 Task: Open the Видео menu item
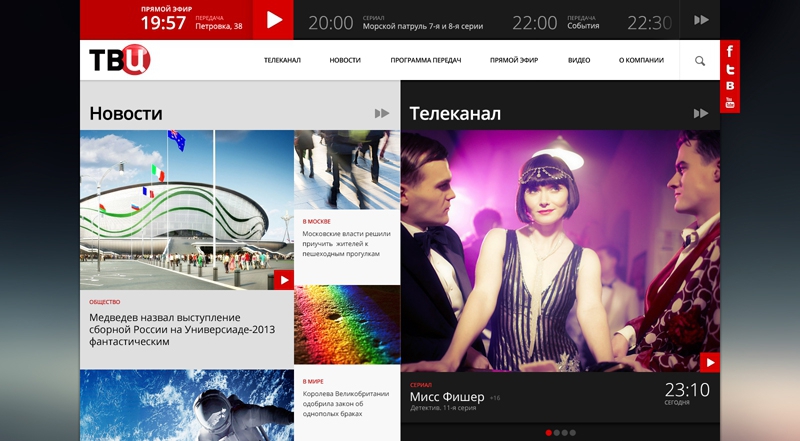click(x=579, y=60)
